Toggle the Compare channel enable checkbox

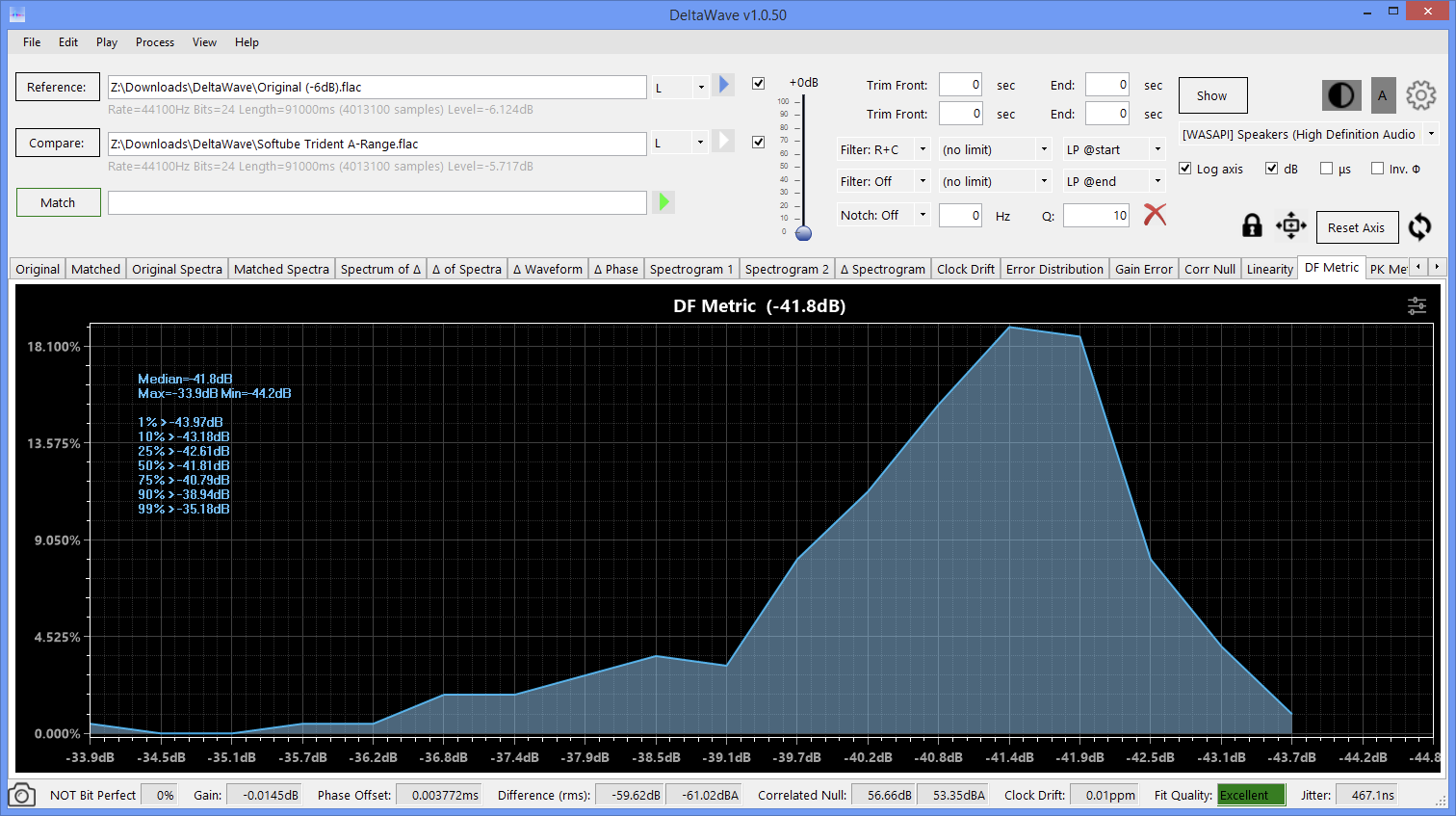pyautogui.click(x=759, y=142)
